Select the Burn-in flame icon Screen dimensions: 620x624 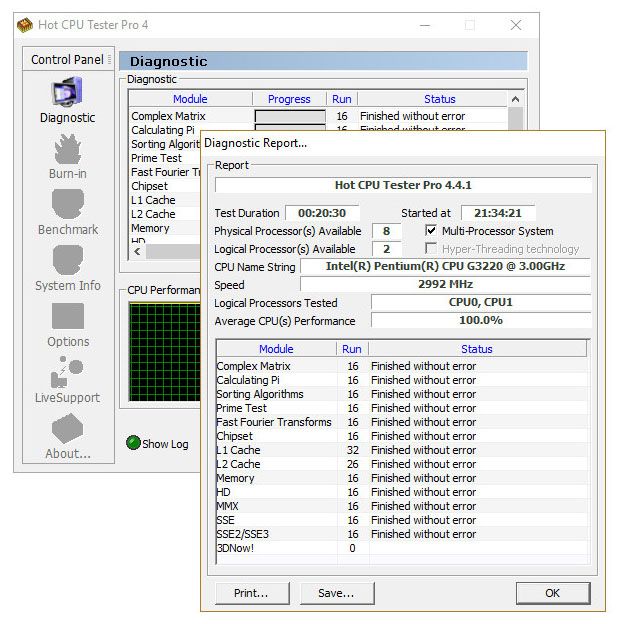[68, 149]
